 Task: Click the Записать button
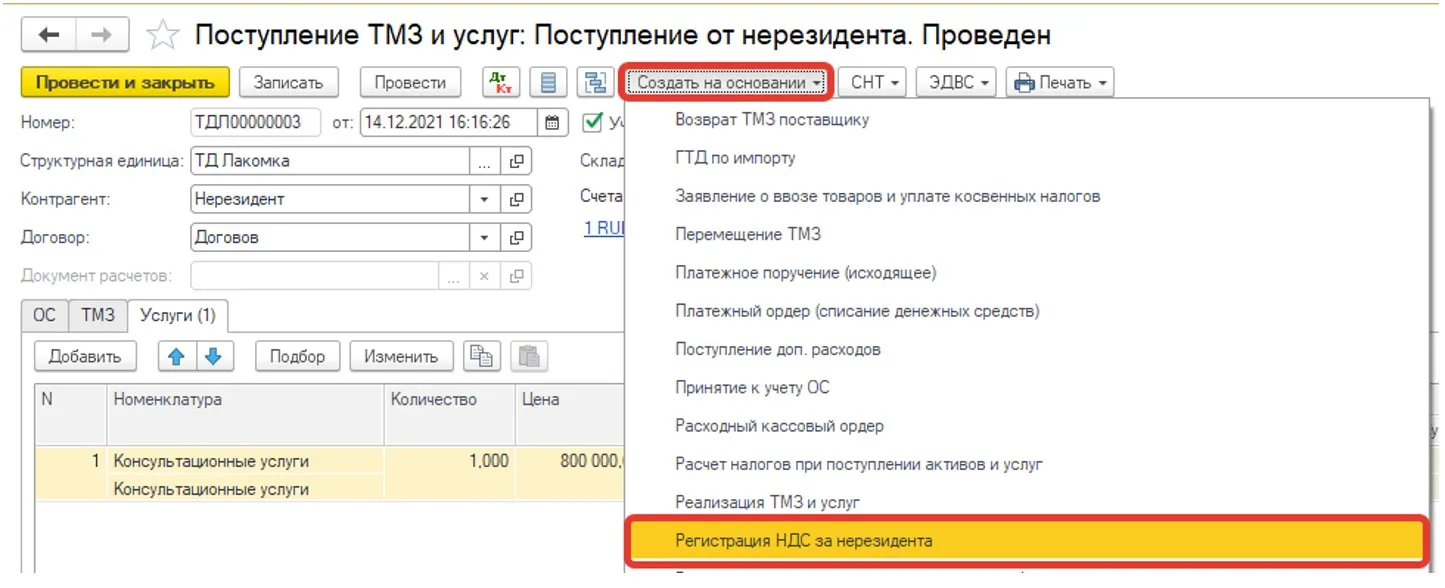click(289, 83)
